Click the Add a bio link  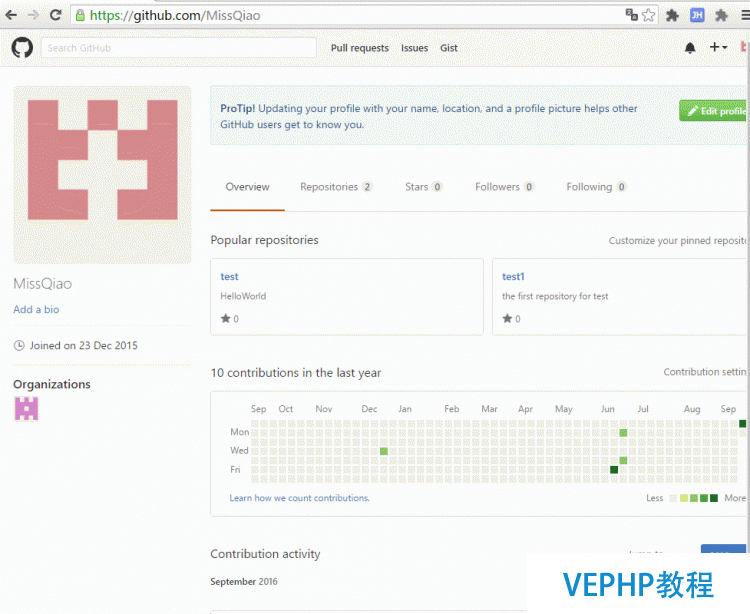pyautogui.click(x=36, y=309)
